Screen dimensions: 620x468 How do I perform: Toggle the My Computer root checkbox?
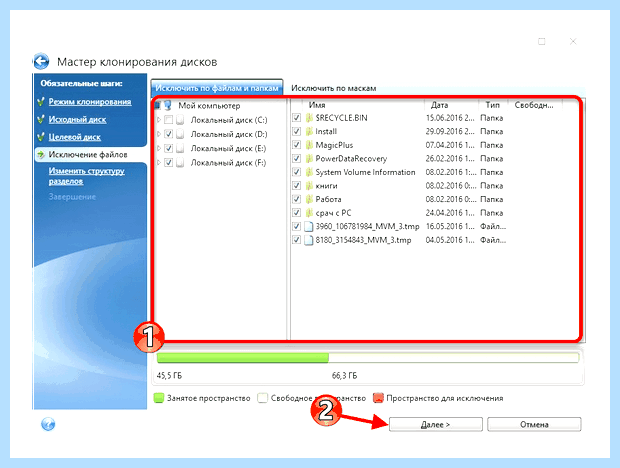click(x=158, y=106)
